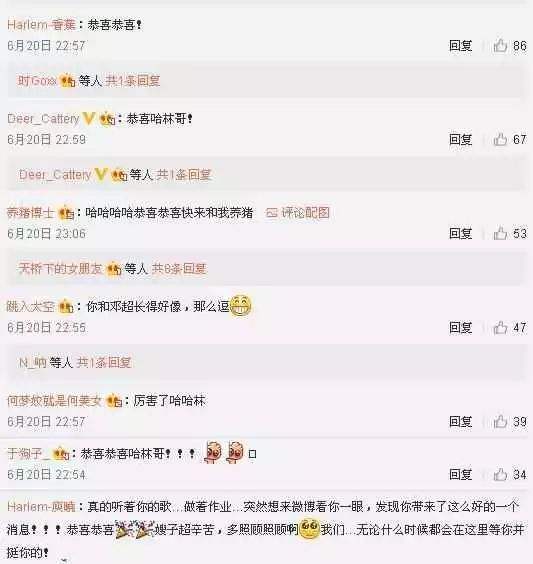Open the profile of user 何梦姣就是何美女
The image size is (533, 564).
pyautogui.click(x=55, y=401)
